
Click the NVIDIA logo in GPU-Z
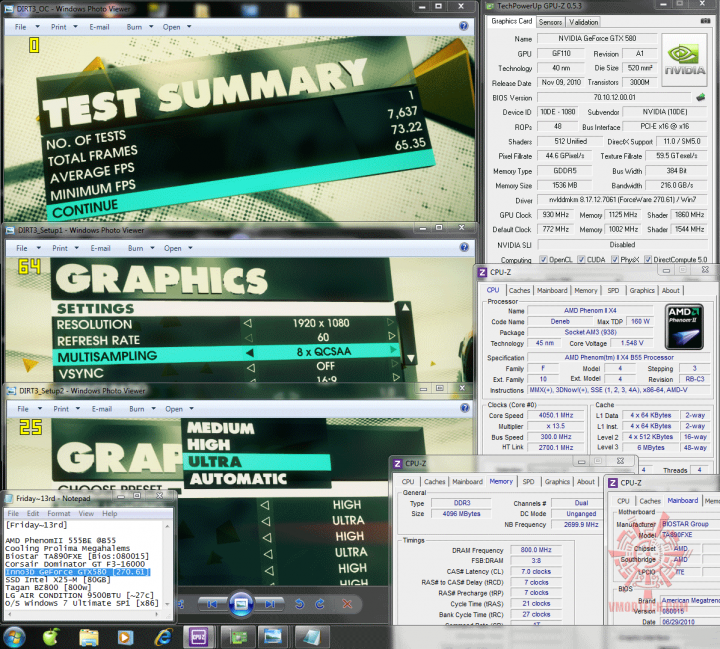tap(684, 60)
